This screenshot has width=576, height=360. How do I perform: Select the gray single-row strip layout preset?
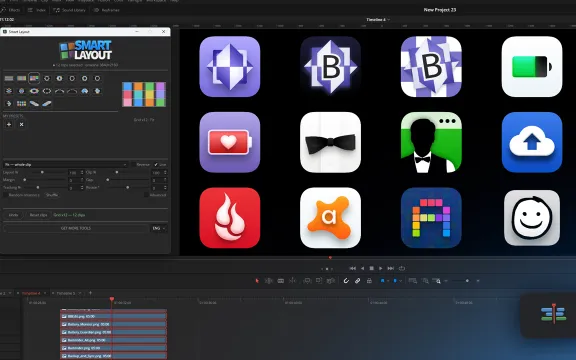point(9,78)
